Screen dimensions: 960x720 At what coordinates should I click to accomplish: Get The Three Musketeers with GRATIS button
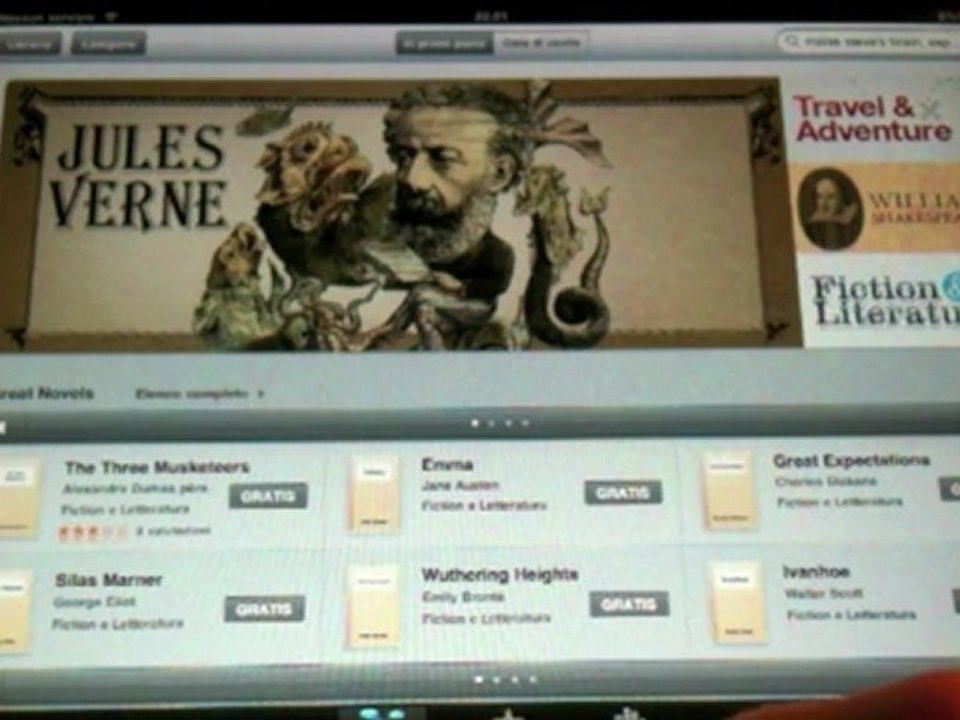tap(268, 496)
